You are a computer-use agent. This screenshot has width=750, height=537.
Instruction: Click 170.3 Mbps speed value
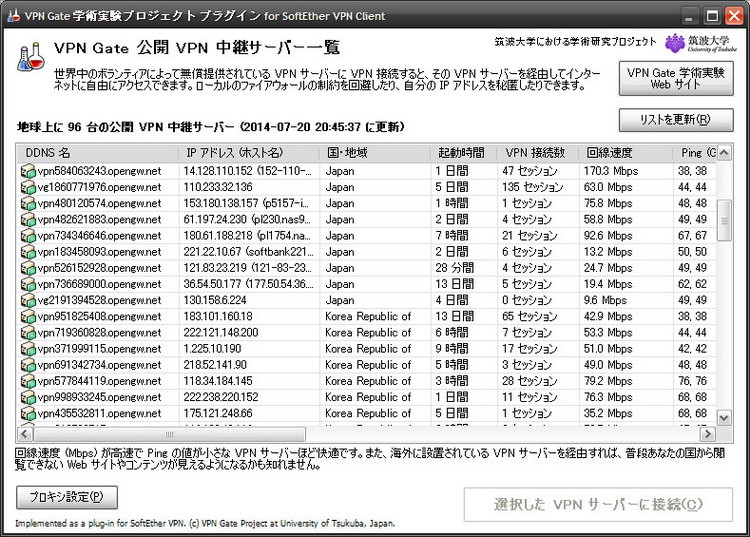pos(611,171)
